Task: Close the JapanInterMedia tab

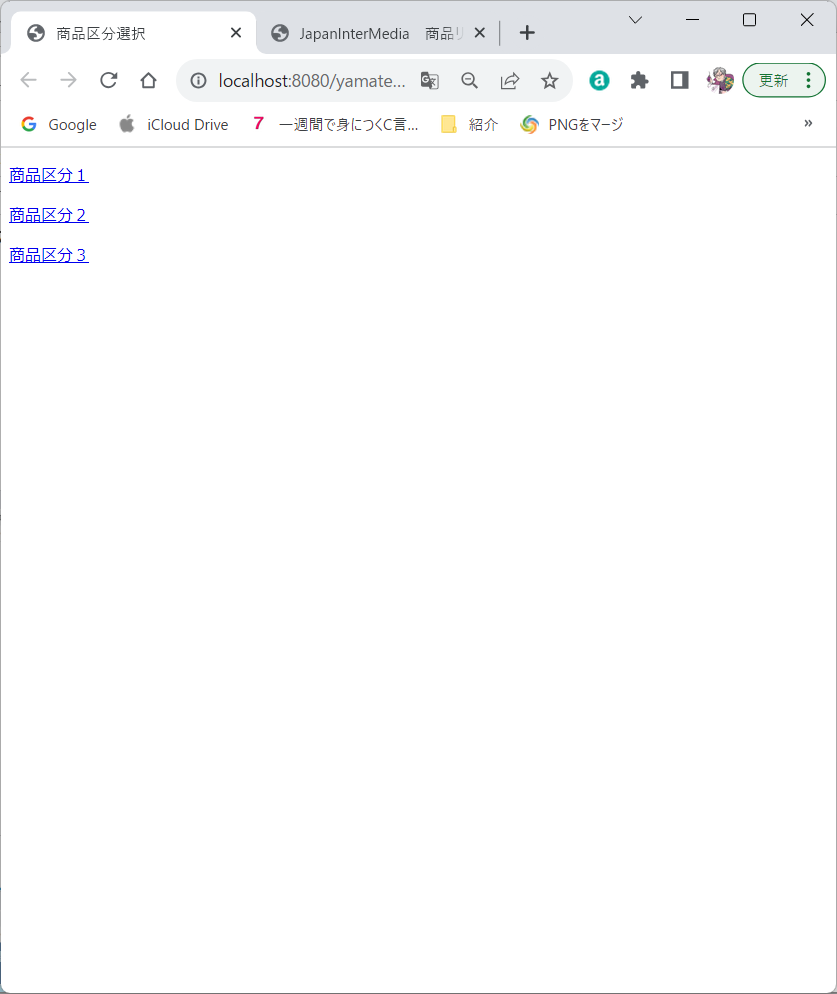Action: [x=480, y=33]
